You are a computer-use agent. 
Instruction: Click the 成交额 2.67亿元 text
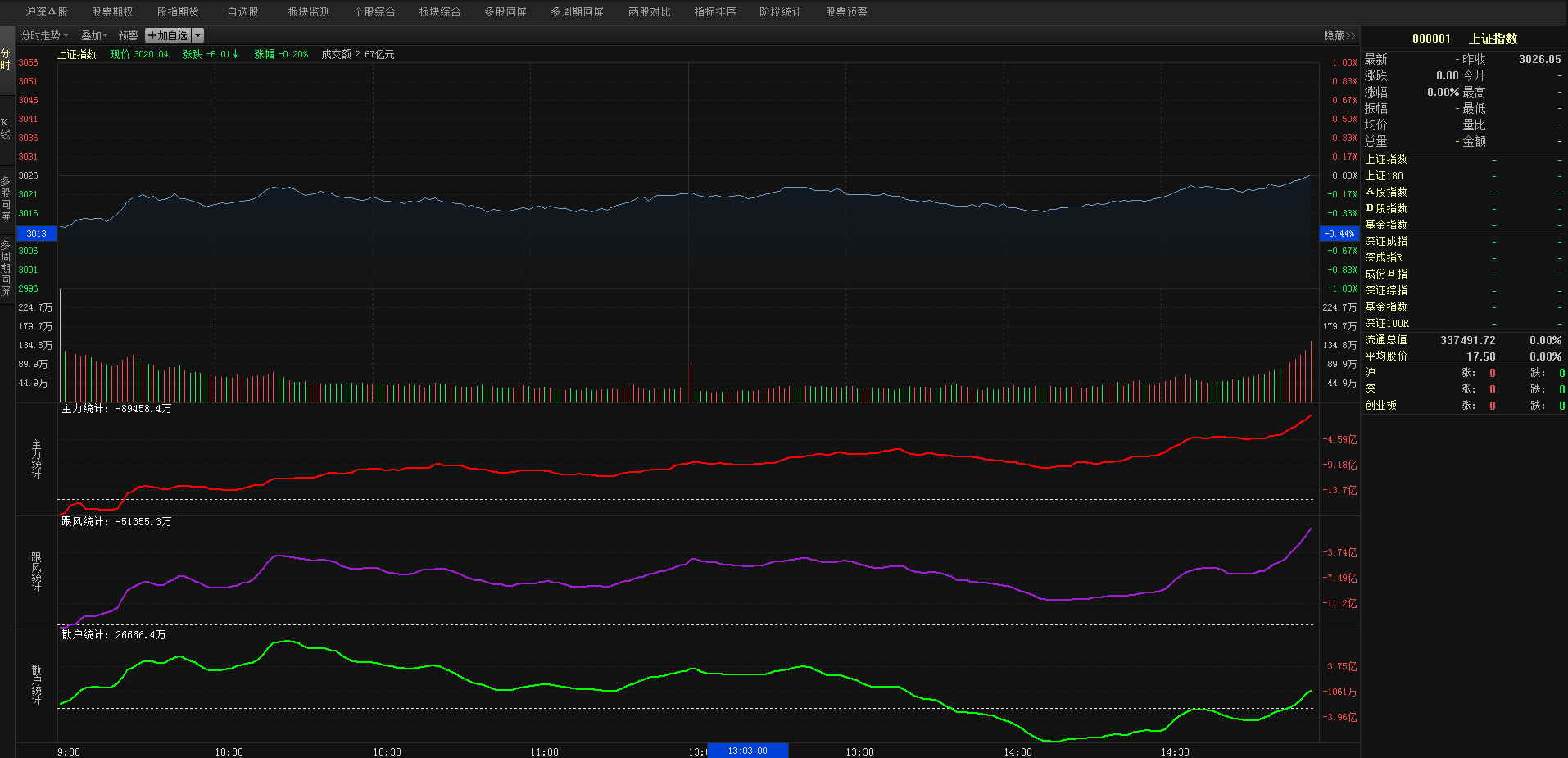pos(358,54)
